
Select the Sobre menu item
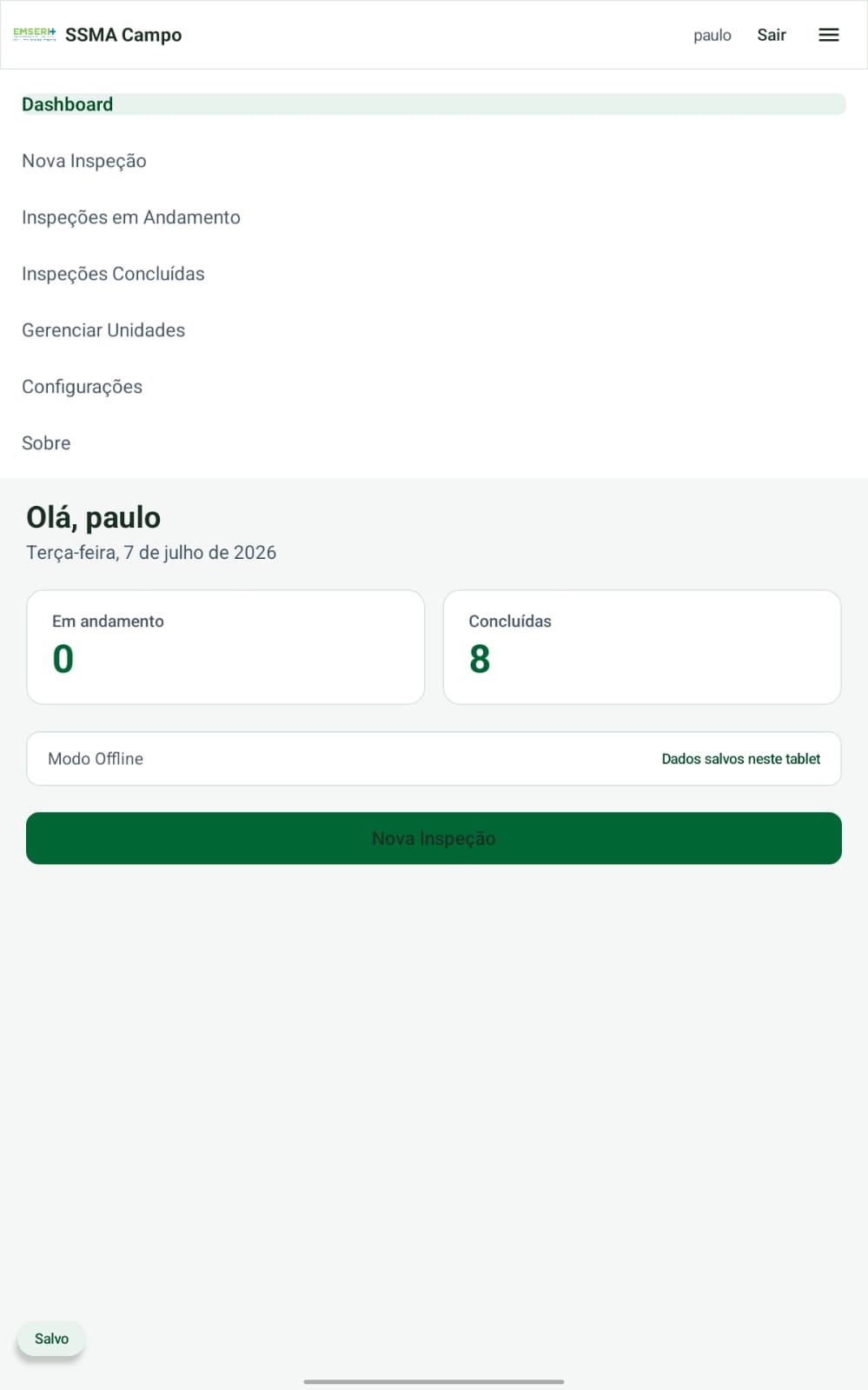[46, 443]
